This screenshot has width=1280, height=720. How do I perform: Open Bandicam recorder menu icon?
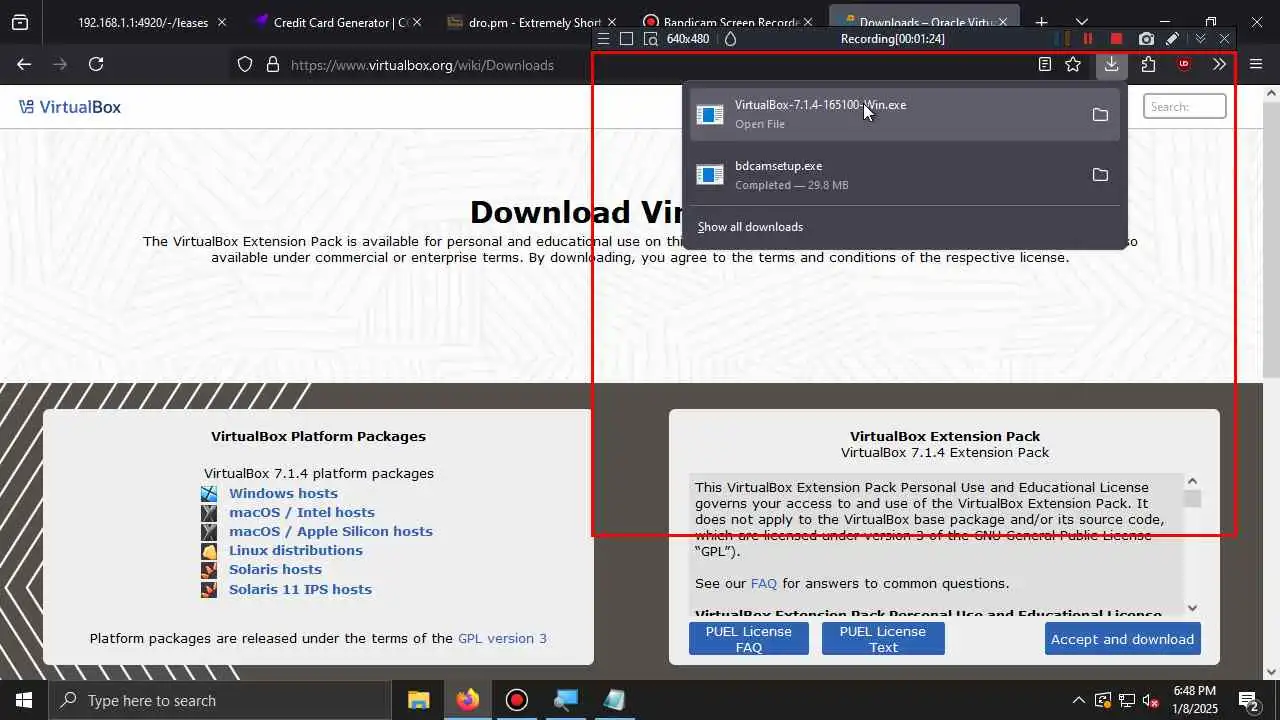point(603,39)
